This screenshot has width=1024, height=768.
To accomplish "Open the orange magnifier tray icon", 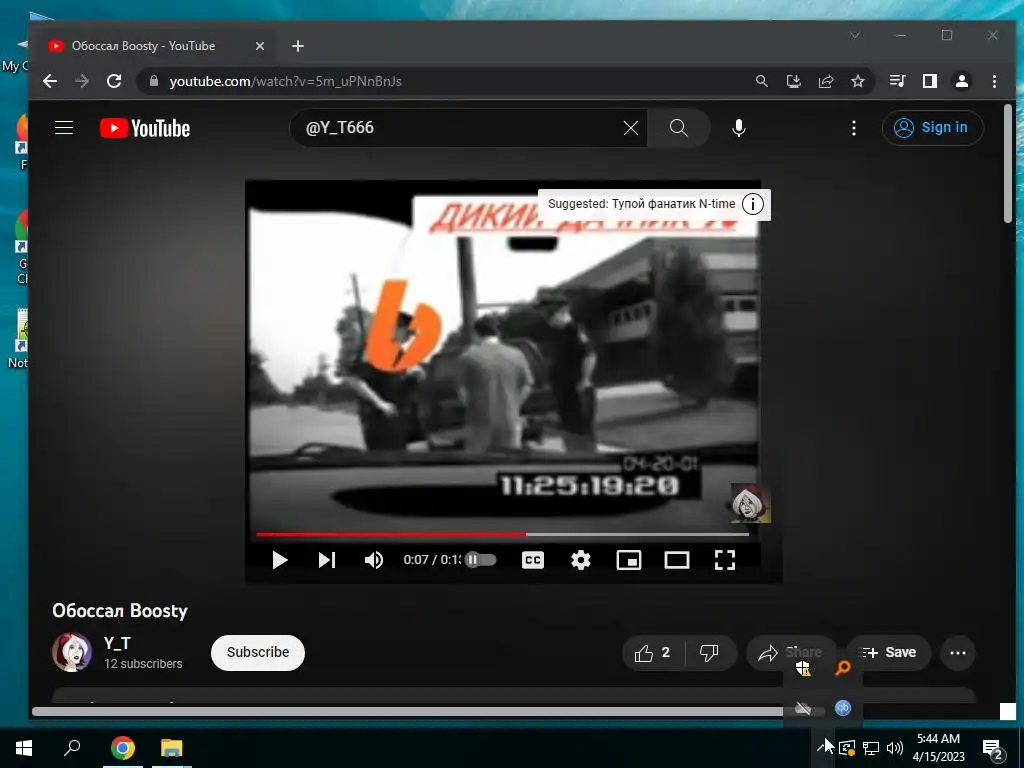I will tap(843, 668).
